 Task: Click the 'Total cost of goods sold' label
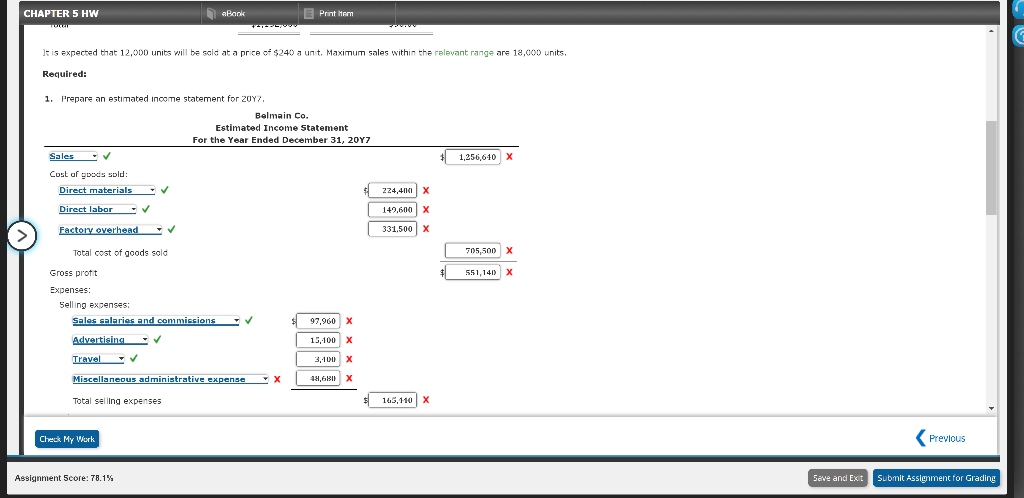[120, 253]
